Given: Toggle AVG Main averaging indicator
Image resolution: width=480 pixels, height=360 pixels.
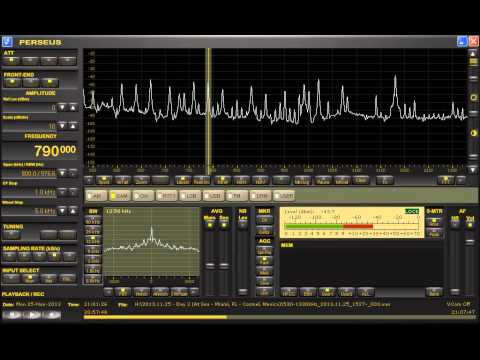Looking at the screenshot, I should coord(210,225).
